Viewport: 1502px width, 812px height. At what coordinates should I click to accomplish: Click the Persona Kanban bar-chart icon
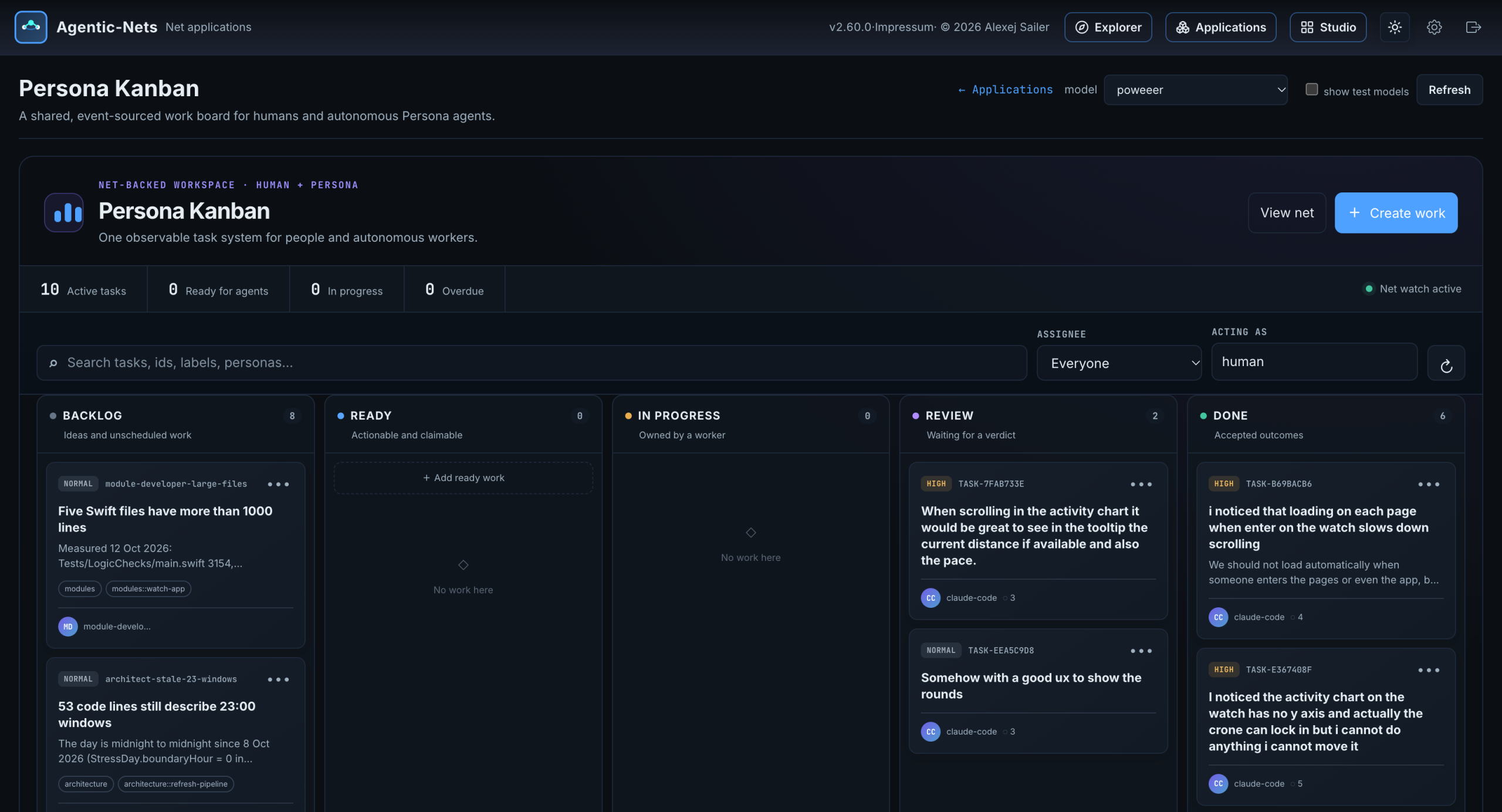[64, 212]
